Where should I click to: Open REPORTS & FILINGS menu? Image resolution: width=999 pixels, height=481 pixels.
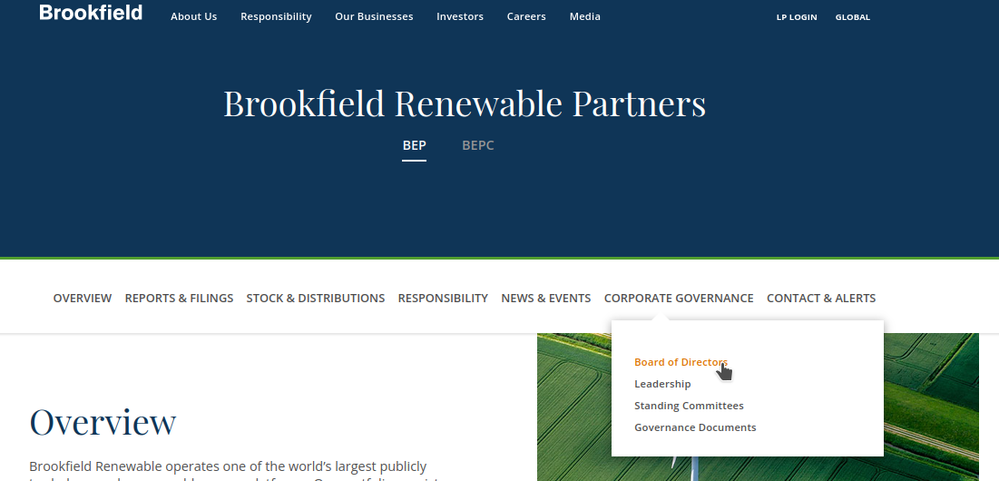[179, 298]
